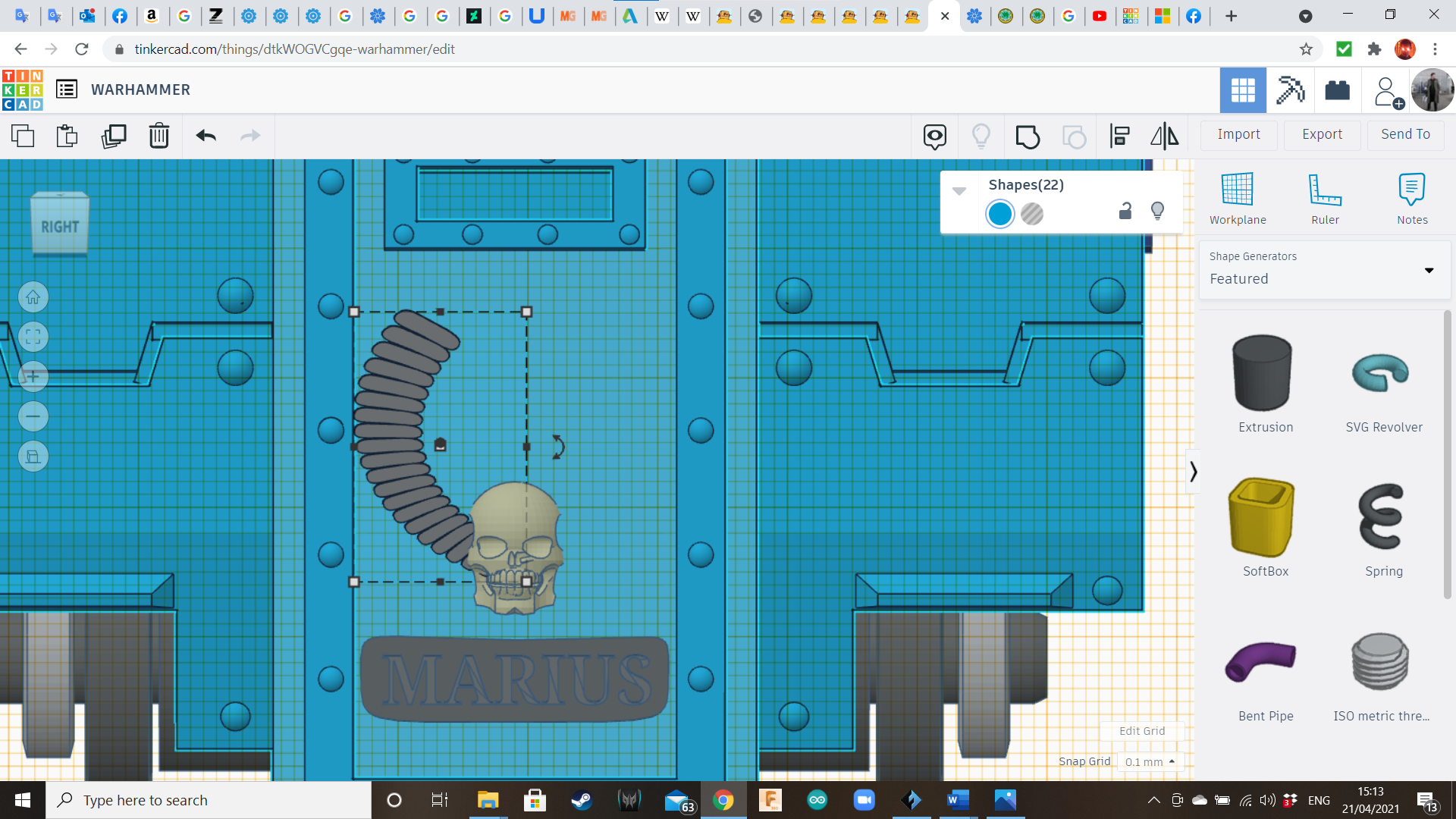The height and width of the screenshot is (819, 1456).
Task: Click the Duplicate and repeat icon
Action: coord(114,136)
